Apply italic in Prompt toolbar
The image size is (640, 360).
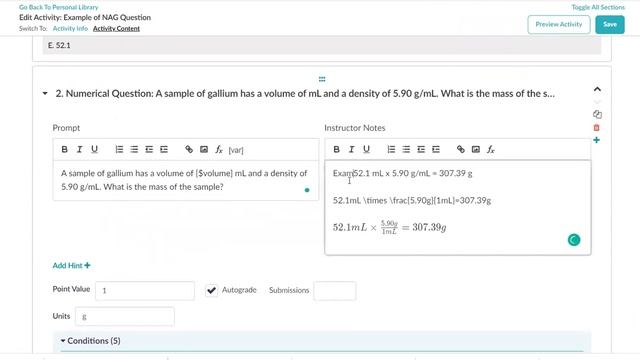[x=79, y=149]
